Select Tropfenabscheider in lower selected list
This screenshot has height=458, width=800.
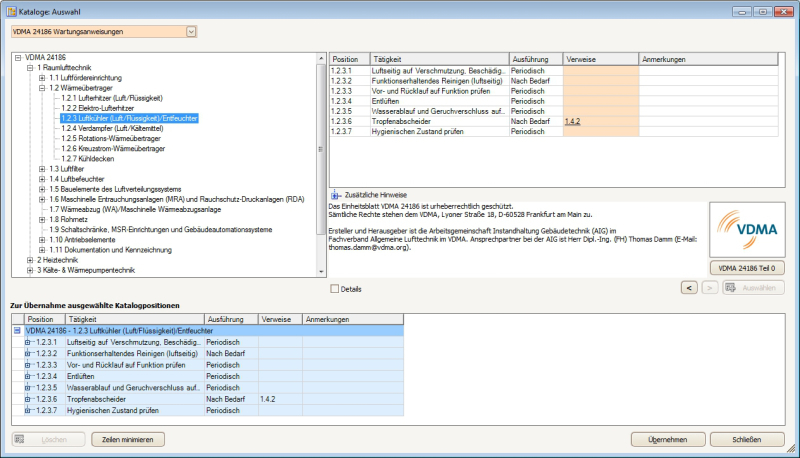click(x=96, y=399)
